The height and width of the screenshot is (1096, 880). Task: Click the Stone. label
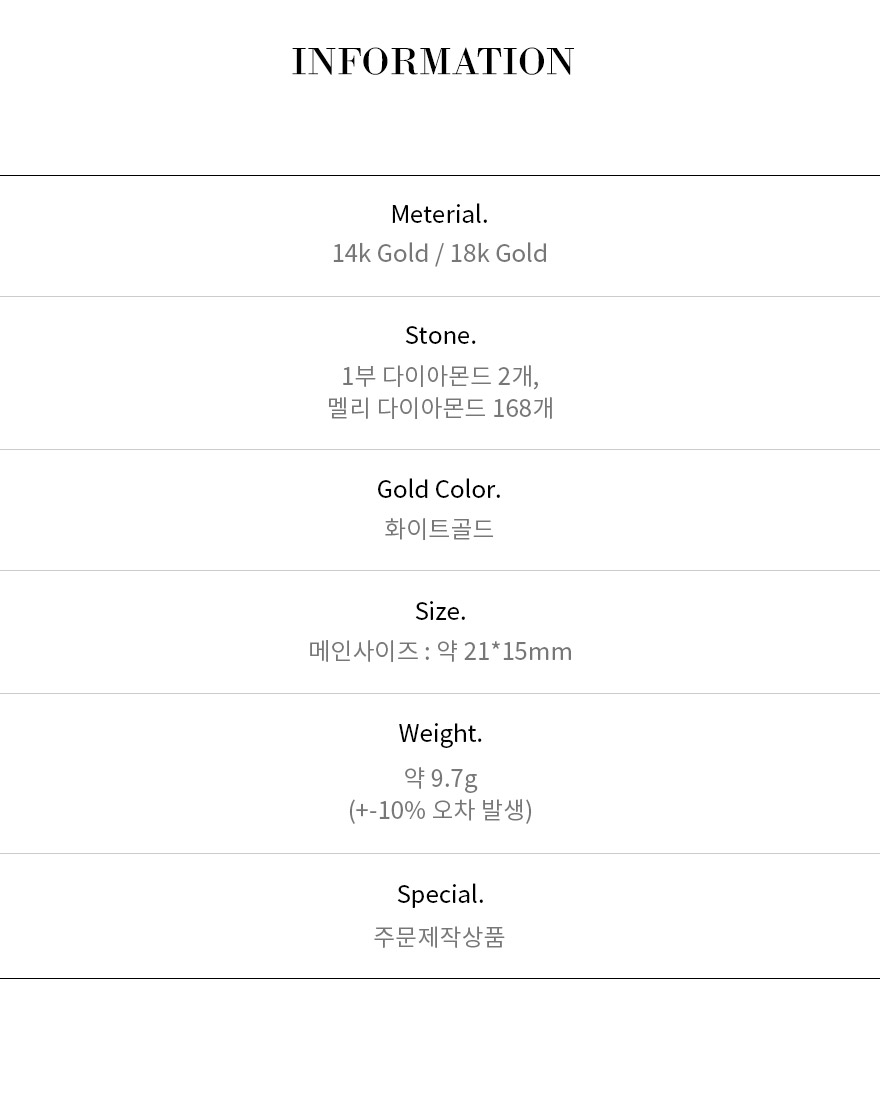tap(440, 335)
